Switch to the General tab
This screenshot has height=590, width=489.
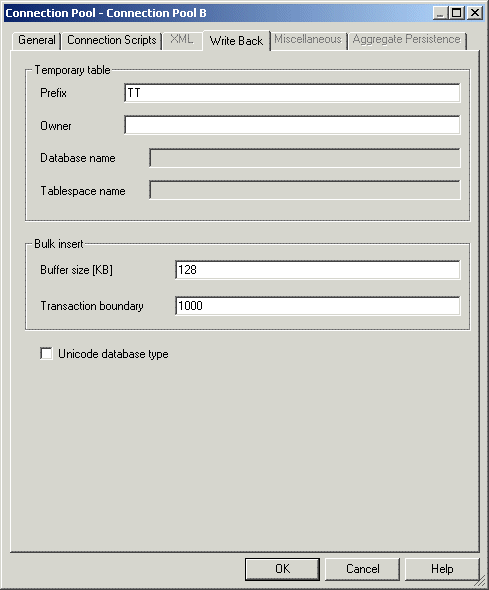[x=36, y=40]
